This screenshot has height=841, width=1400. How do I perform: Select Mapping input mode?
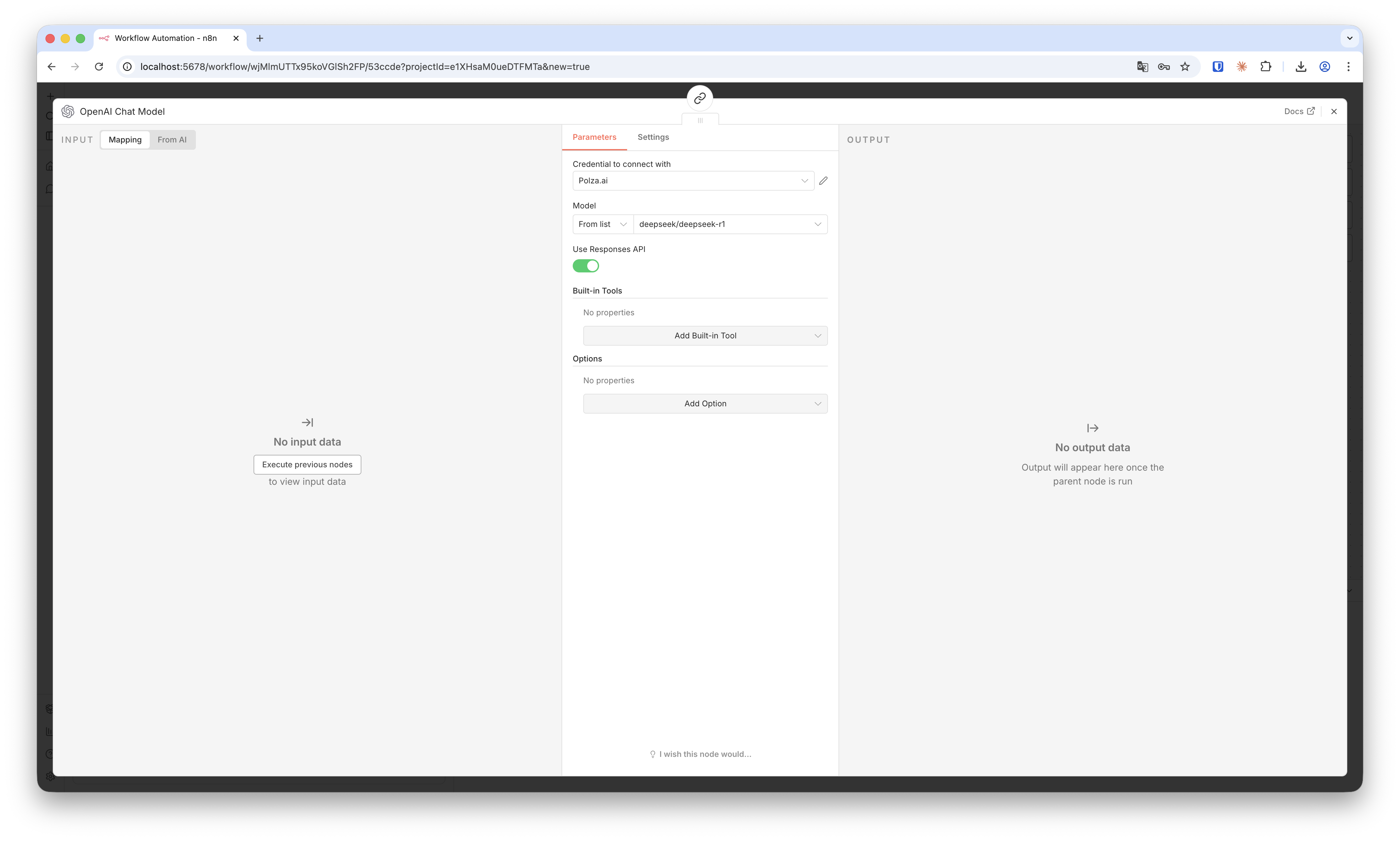(125, 140)
